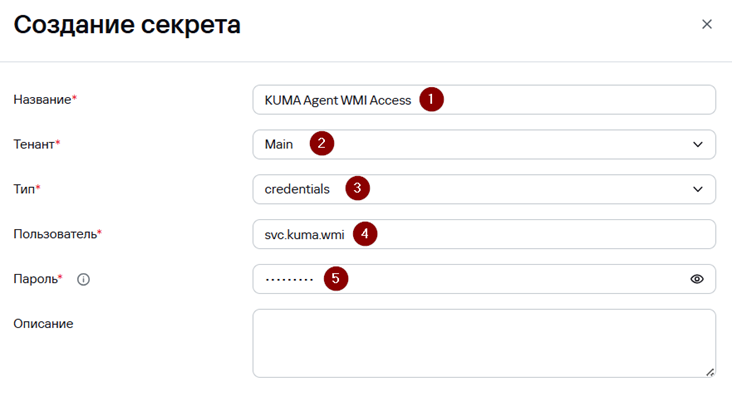Open the Тип dropdown showing credentials

(x=484, y=189)
